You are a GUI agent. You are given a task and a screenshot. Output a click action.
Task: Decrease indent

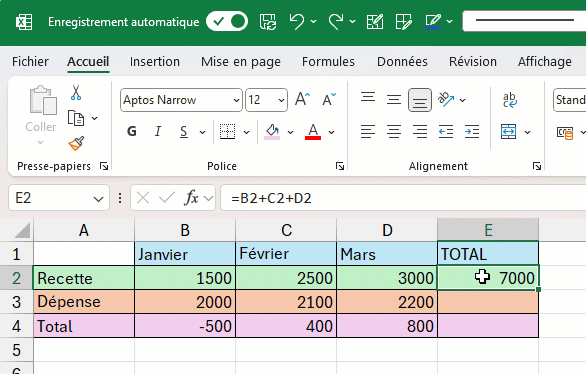[x=446, y=132]
